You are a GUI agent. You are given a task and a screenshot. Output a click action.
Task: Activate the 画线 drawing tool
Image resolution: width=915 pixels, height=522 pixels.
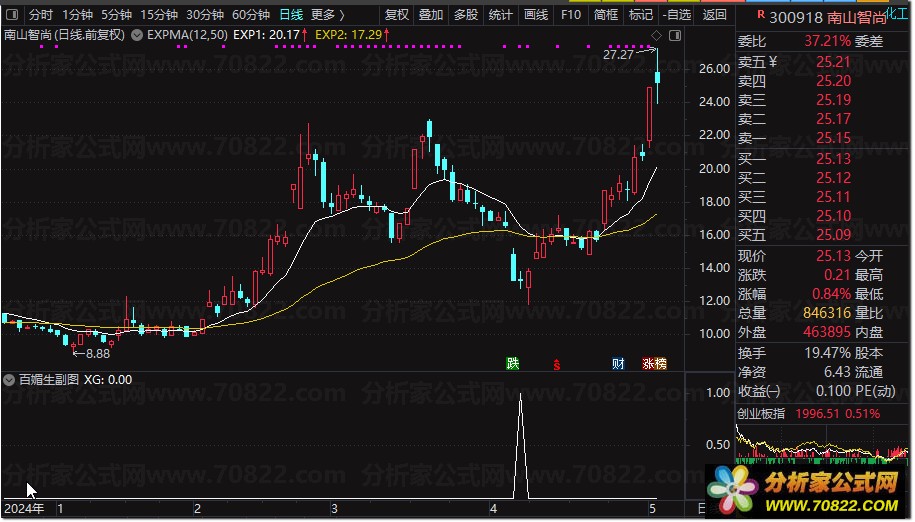(536, 15)
